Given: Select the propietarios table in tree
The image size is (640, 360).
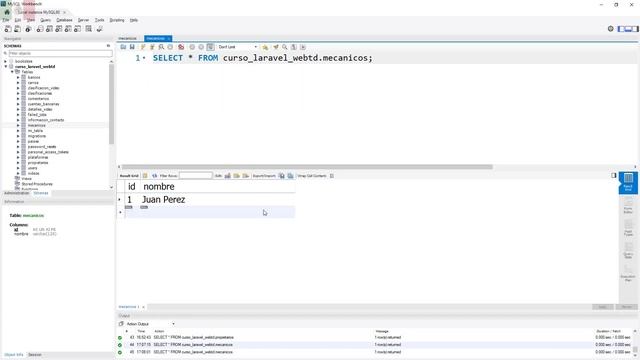Looking at the screenshot, I should coord(38,162).
